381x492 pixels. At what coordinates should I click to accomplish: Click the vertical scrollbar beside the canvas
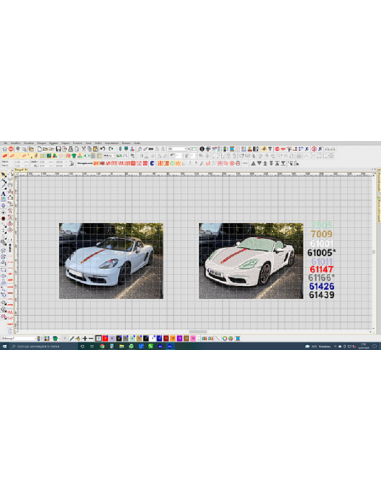tap(374, 252)
